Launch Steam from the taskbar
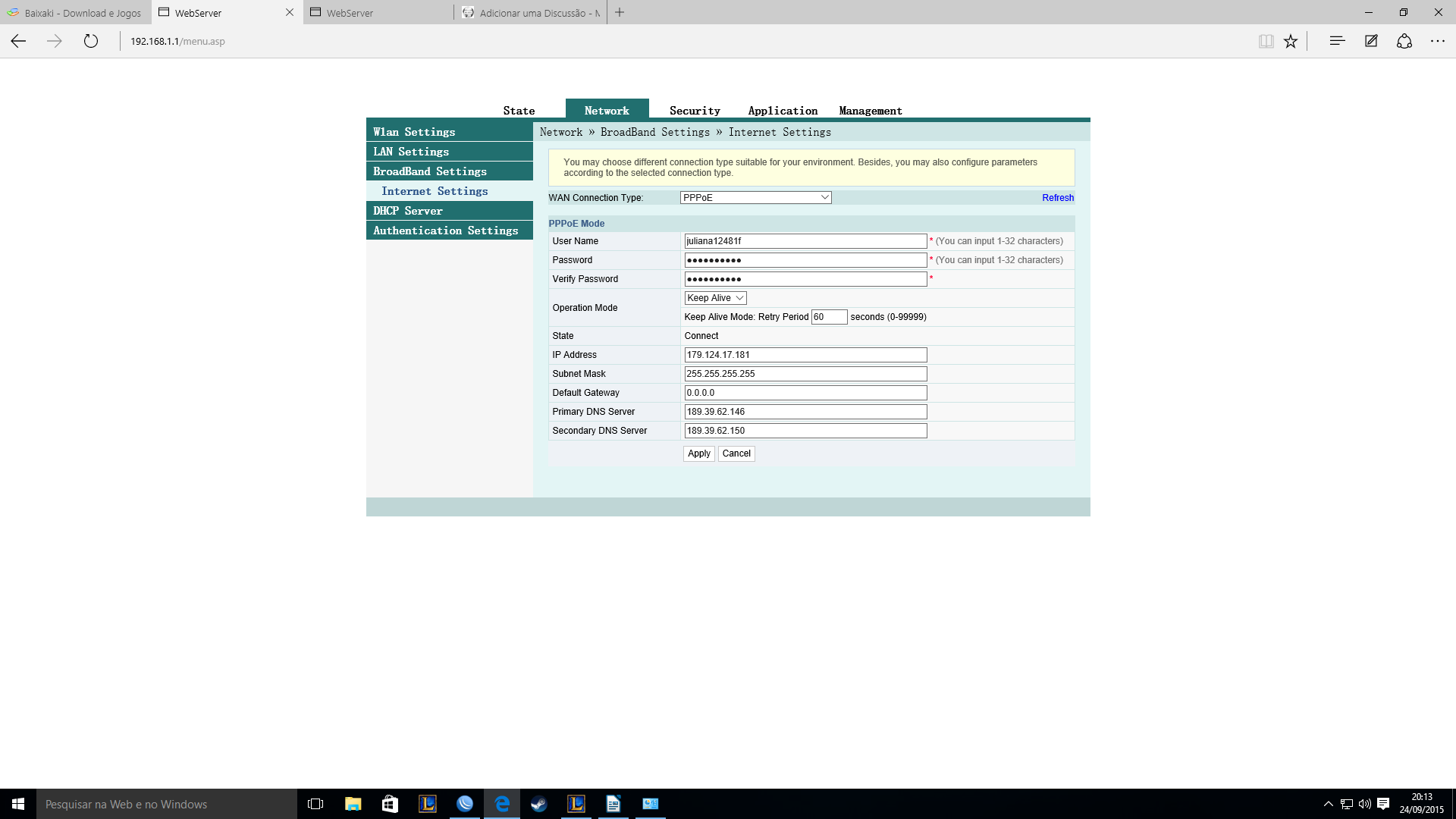The image size is (1456, 819). (538, 804)
